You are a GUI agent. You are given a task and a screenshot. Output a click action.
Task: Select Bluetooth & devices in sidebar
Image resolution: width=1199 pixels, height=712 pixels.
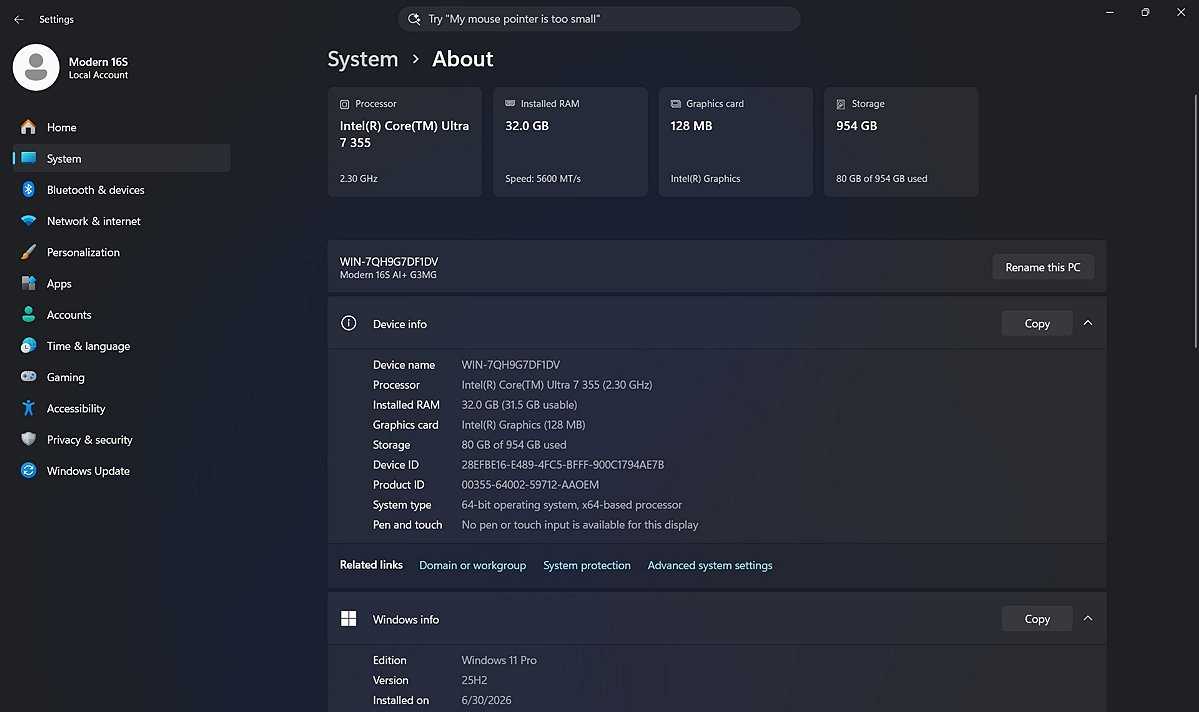point(122,190)
